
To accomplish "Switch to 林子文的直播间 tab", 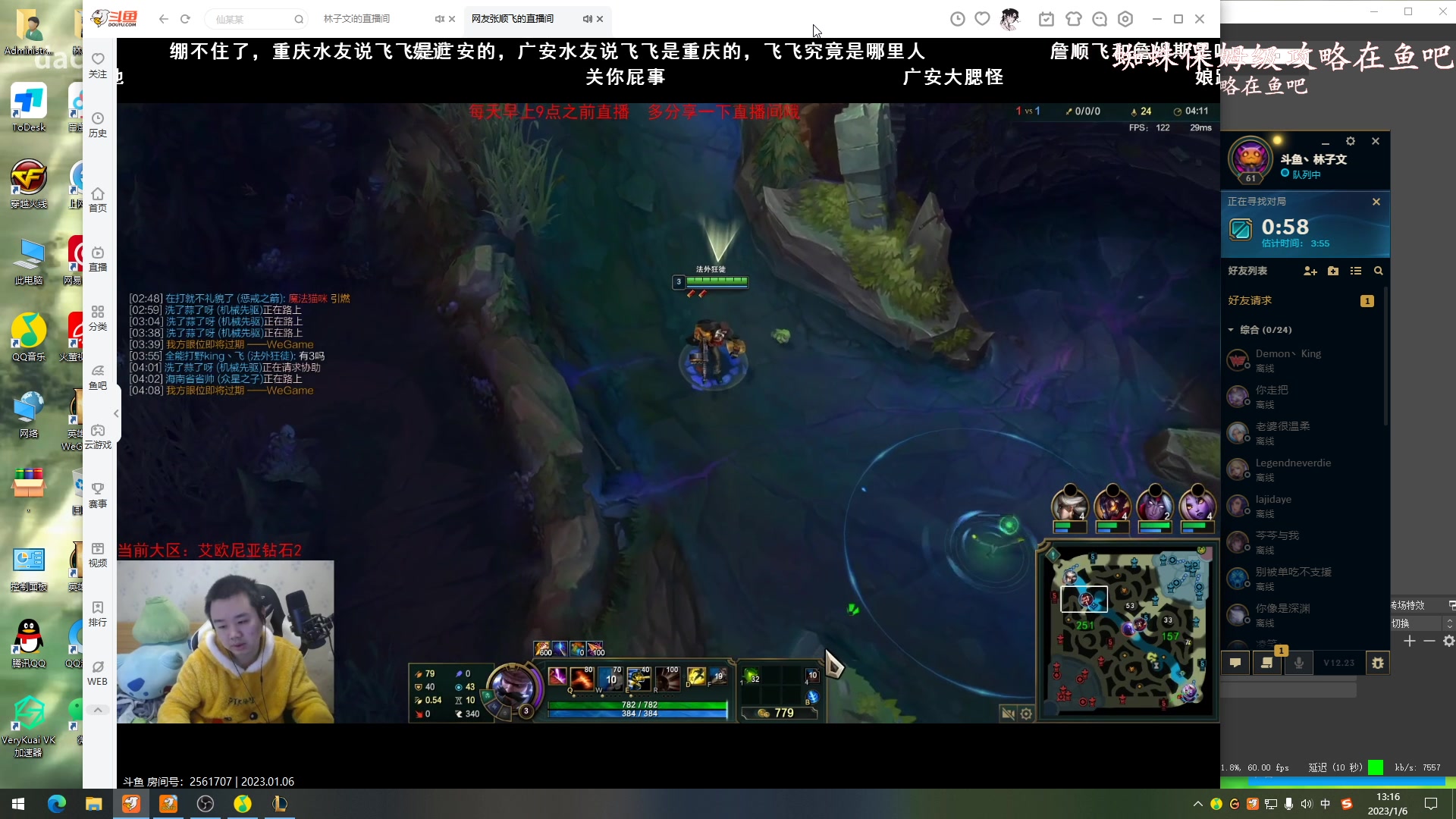I will click(357, 19).
